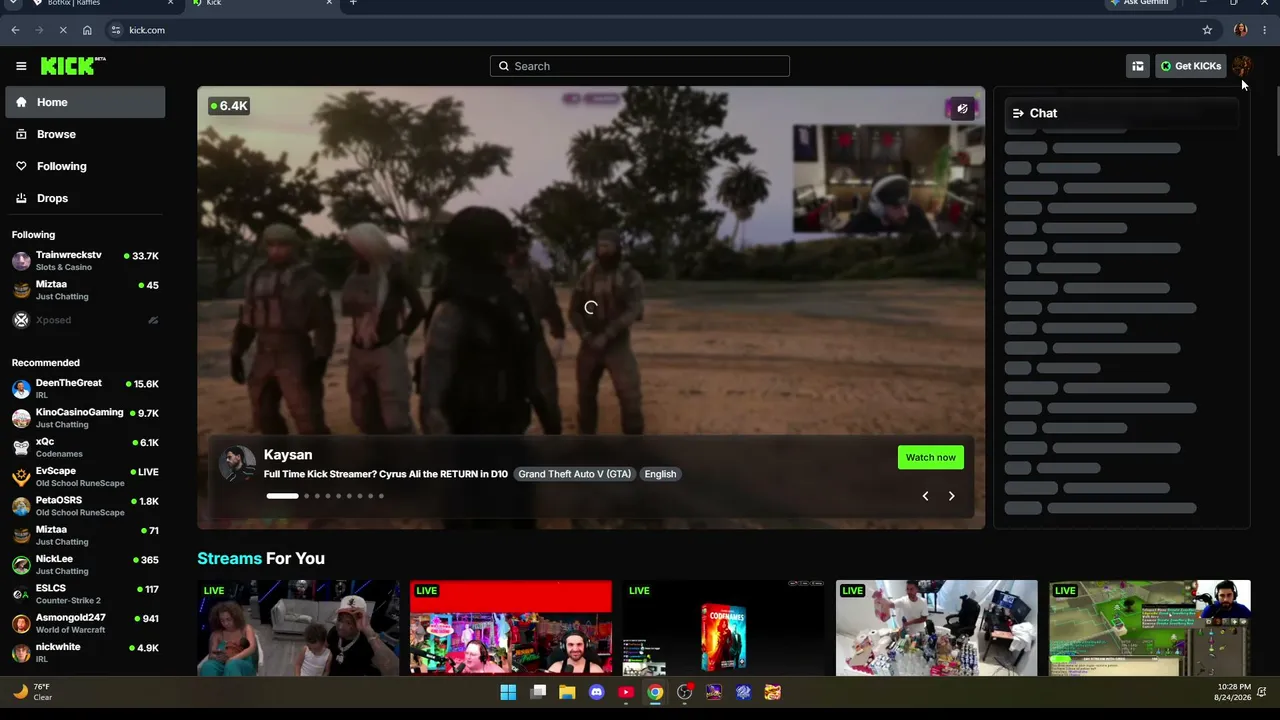This screenshot has height=720, width=1280.
Task: Open Miztaa in the Following list
Action: click(x=85, y=290)
